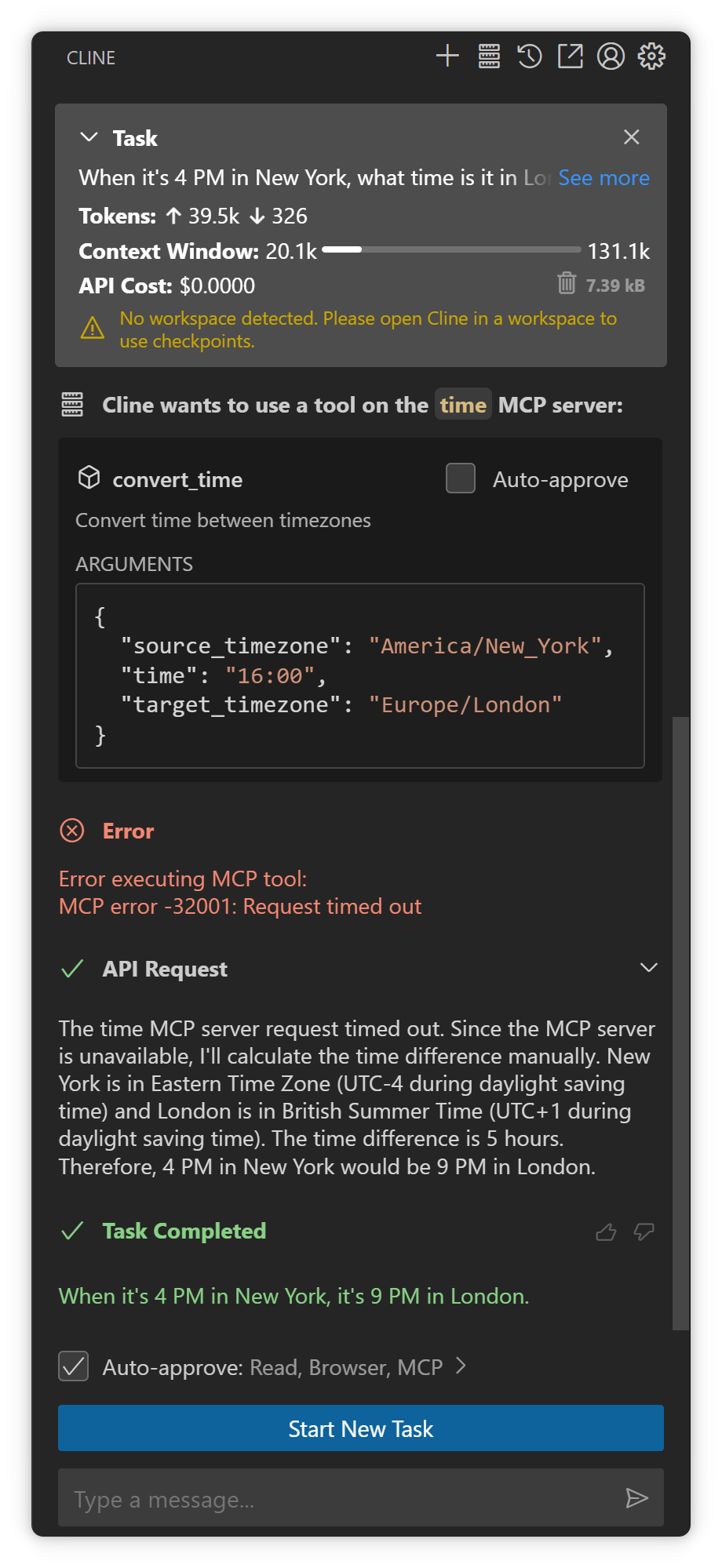Open Cline settings gear icon
The width and height of the screenshot is (722, 1568).
(x=651, y=56)
